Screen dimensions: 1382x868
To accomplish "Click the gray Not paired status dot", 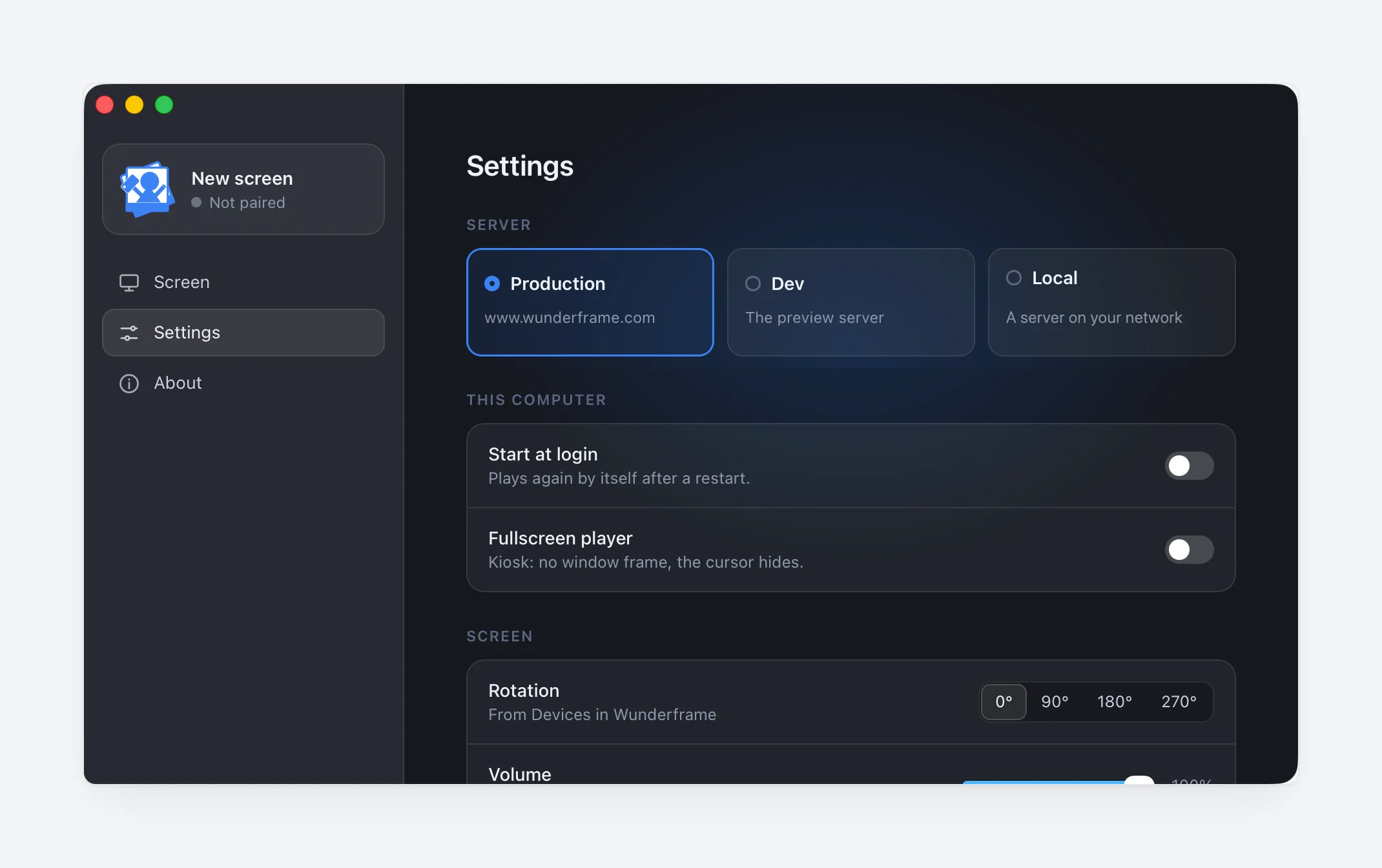I will click(196, 203).
